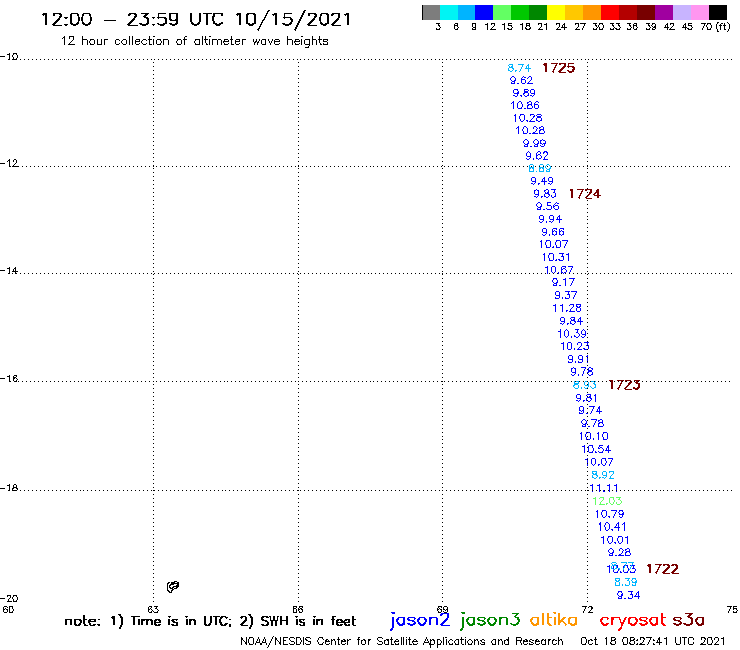Click the time marker '1723'
The height and width of the screenshot is (650, 740).
pyautogui.click(x=624, y=385)
